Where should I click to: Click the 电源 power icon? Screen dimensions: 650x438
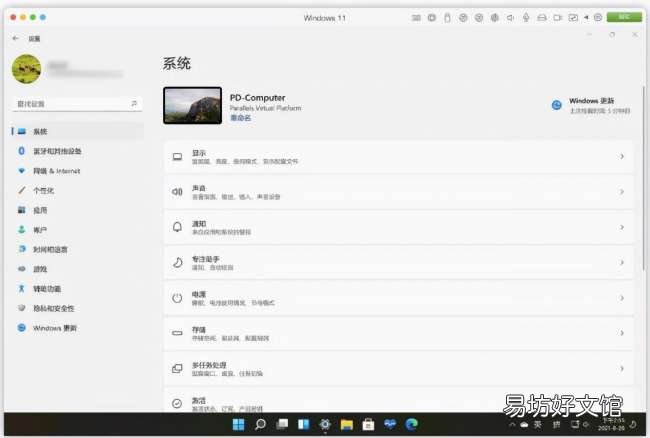(177, 298)
